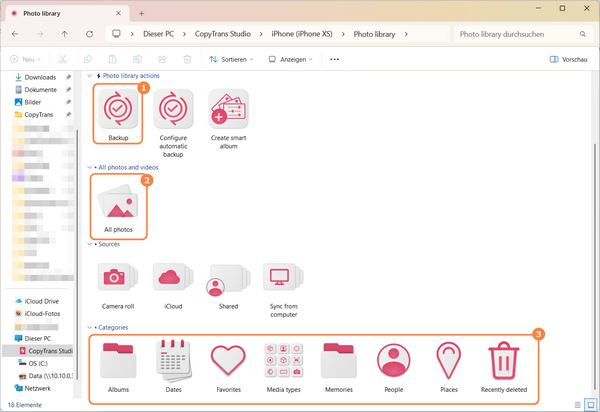The image size is (600, 412).
Task: Select the Photo library tab
Action: [62, 12]
